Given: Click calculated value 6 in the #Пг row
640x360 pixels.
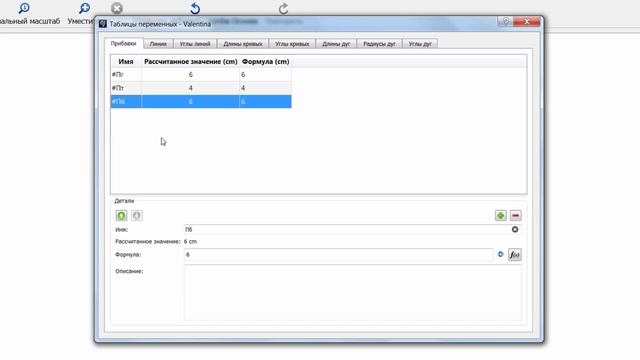Looking at the screenshot, I should 191,75.
